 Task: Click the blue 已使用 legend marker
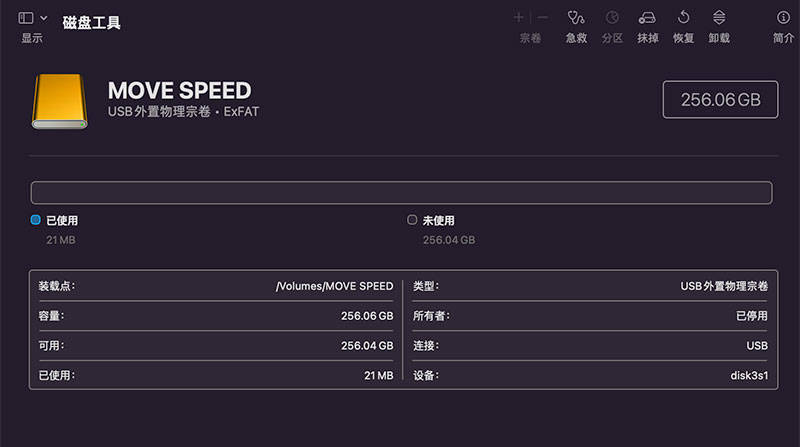click(36, 220)
